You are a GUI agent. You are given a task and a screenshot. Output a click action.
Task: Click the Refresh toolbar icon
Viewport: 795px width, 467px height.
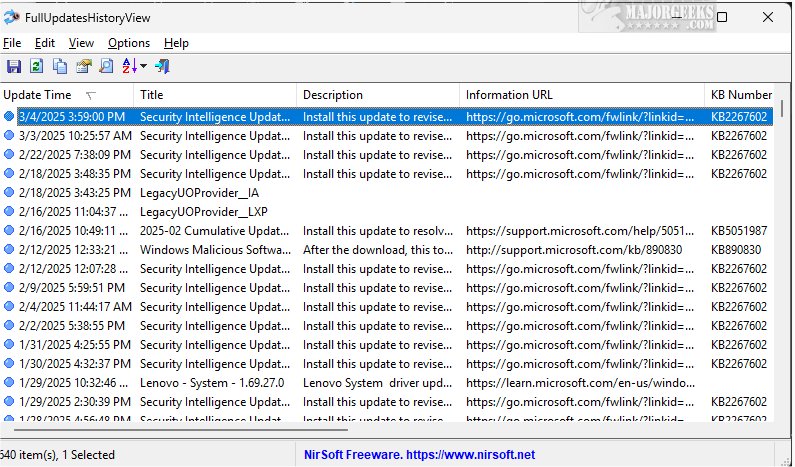37,66
